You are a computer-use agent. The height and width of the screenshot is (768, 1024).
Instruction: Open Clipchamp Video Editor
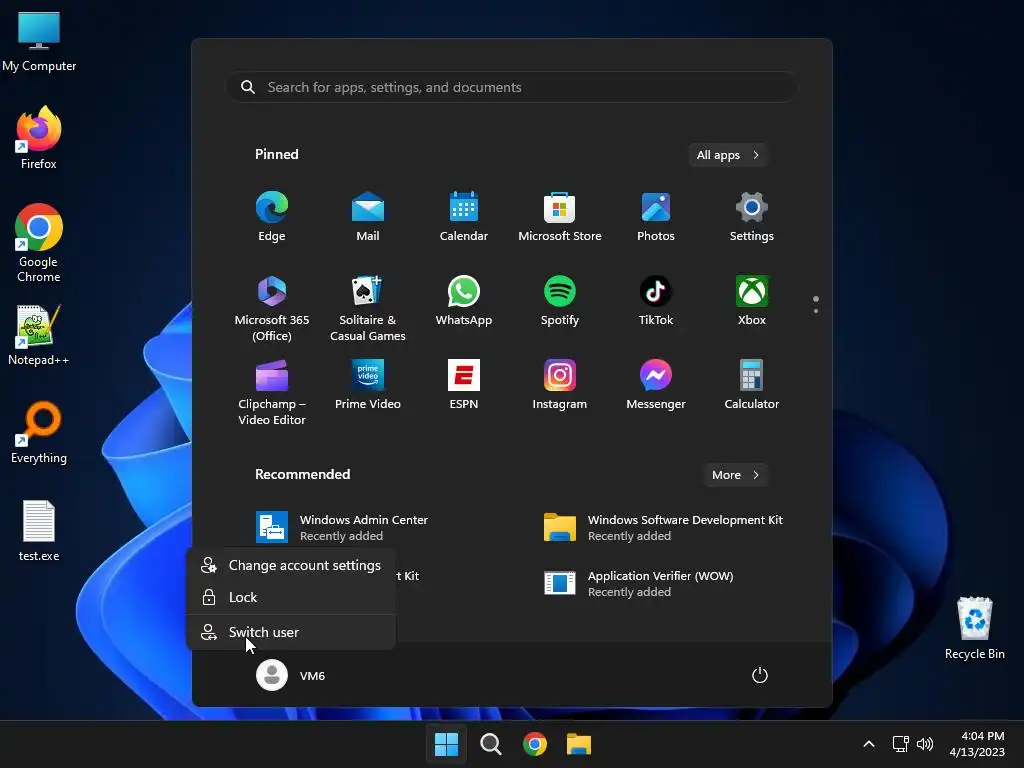click(x=272, y=392)
